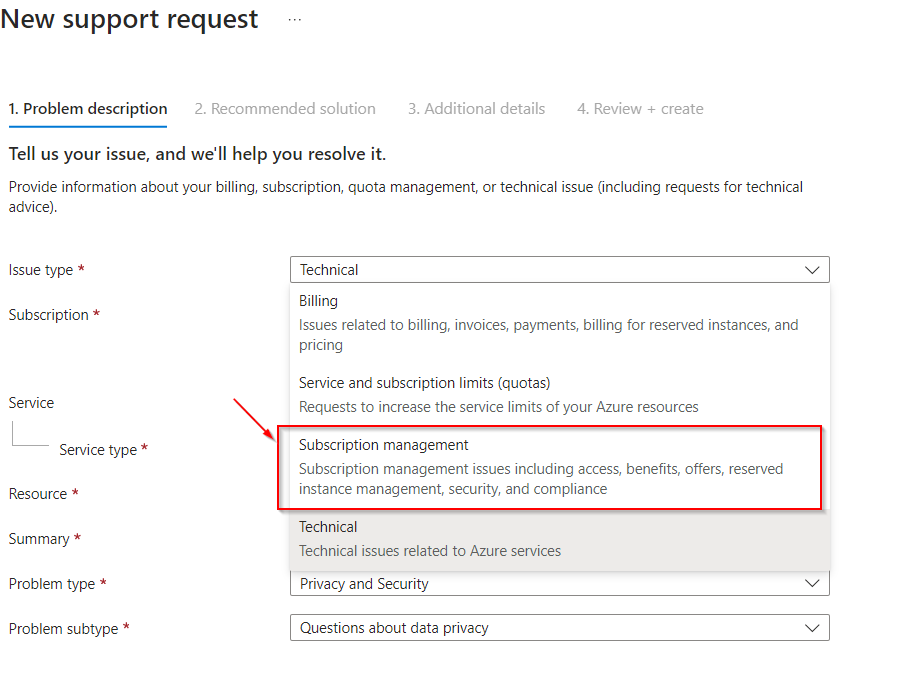The width and height of the screenshot is (918, 682).
Task: Switch to the Recommended solution tab
Action: [x=285, y=108]
